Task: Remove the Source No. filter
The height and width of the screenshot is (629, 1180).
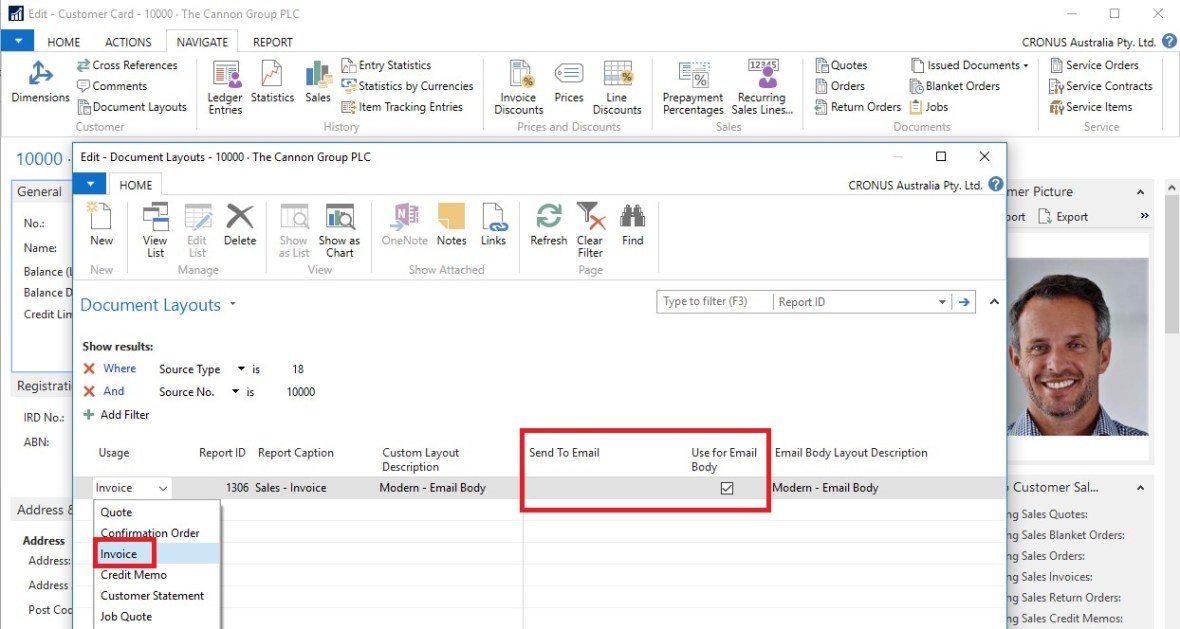Action: coord(89,392)
